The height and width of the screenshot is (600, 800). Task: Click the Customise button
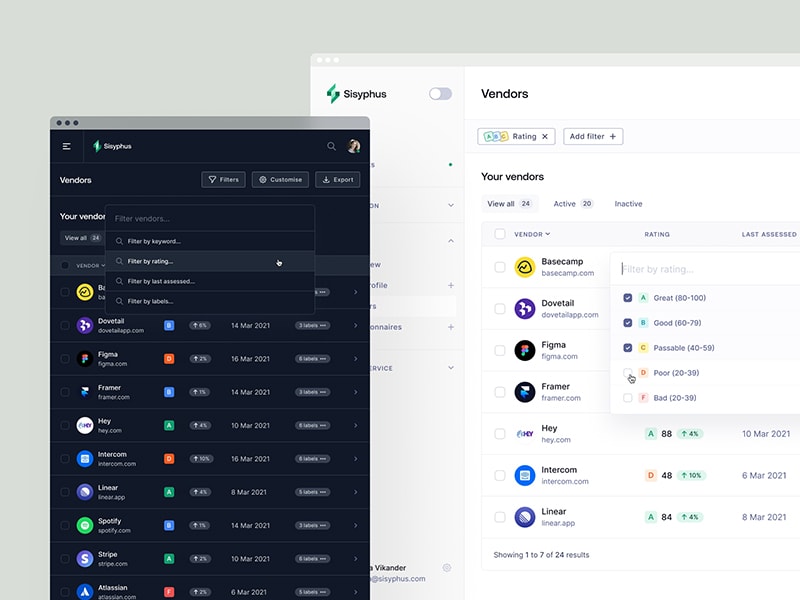point(280,180)
